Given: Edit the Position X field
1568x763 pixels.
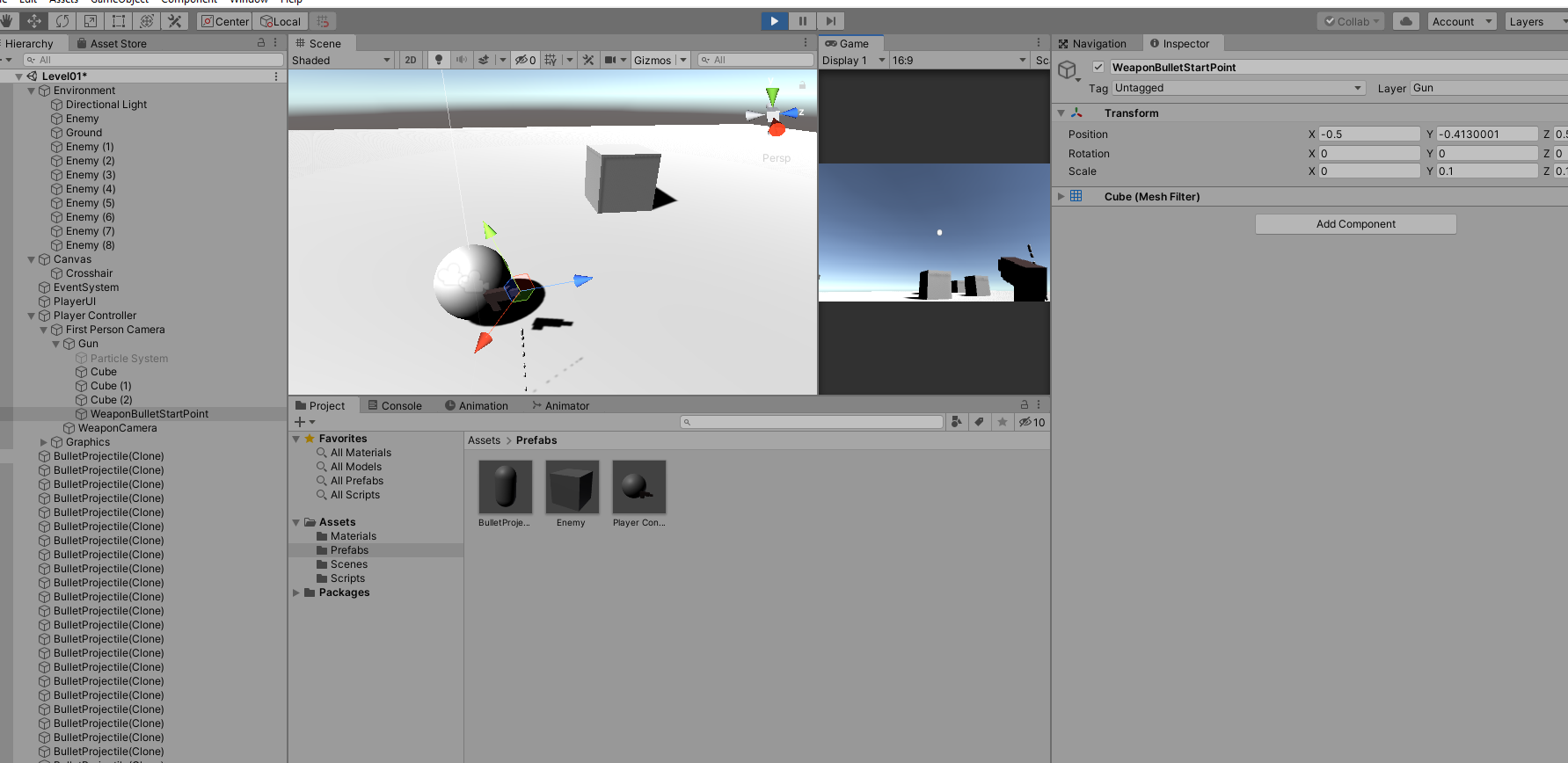Looking at the screenshot, I should pyautogui.click(x=1369, y=134).
